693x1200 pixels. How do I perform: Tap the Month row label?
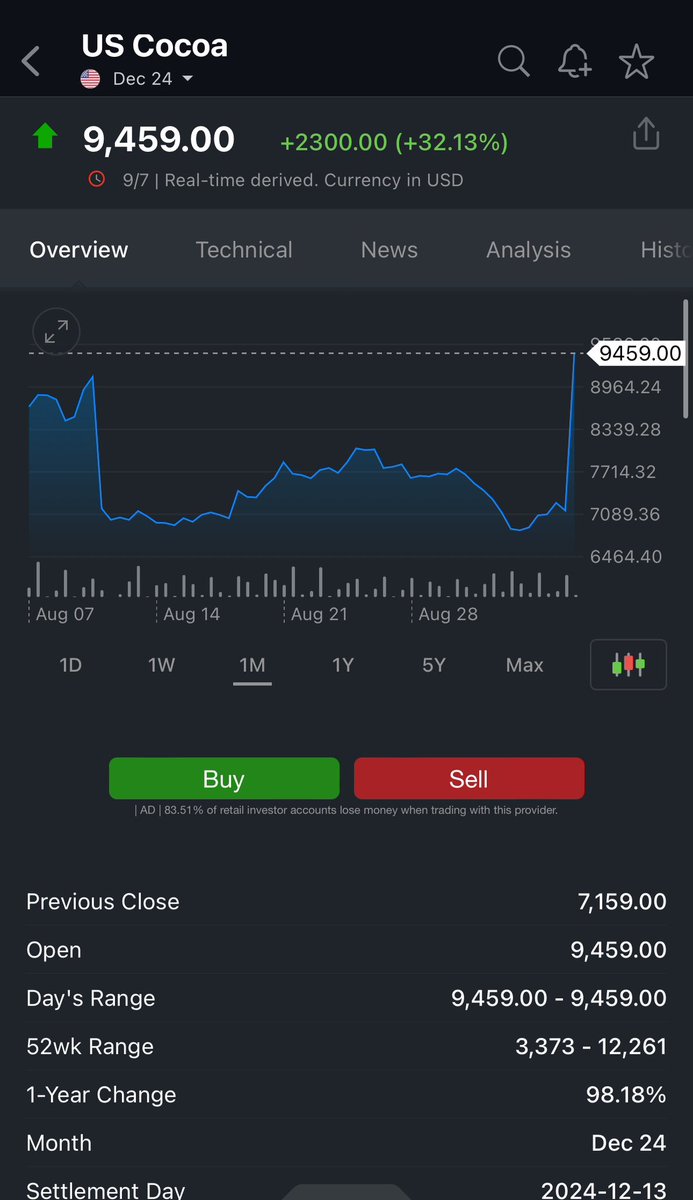tap(59, 1143)
